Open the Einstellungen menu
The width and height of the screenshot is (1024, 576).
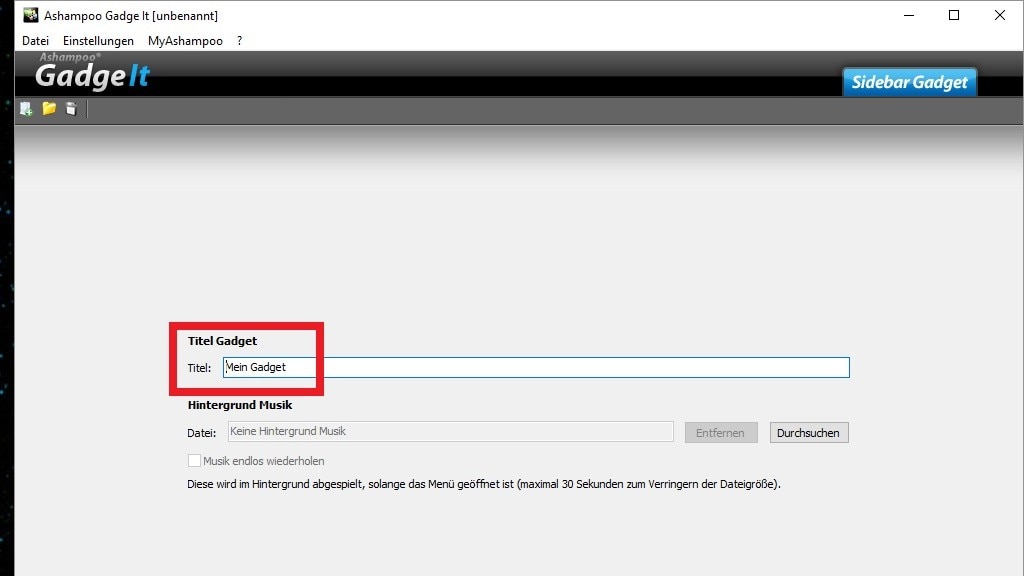coord(98,41)
